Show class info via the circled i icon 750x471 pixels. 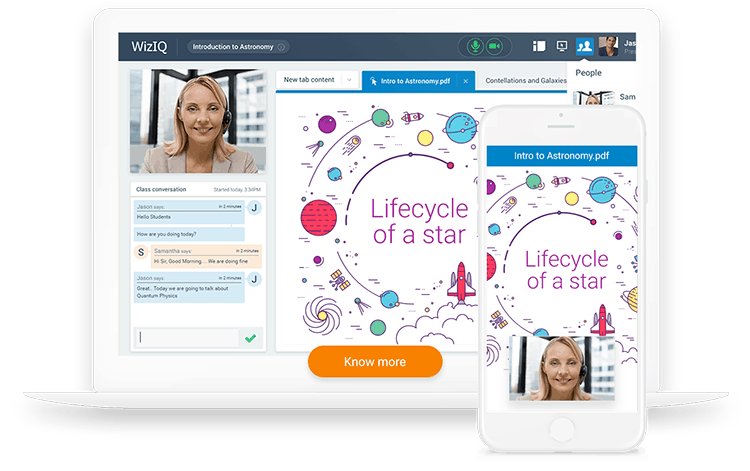click(281, 47)
